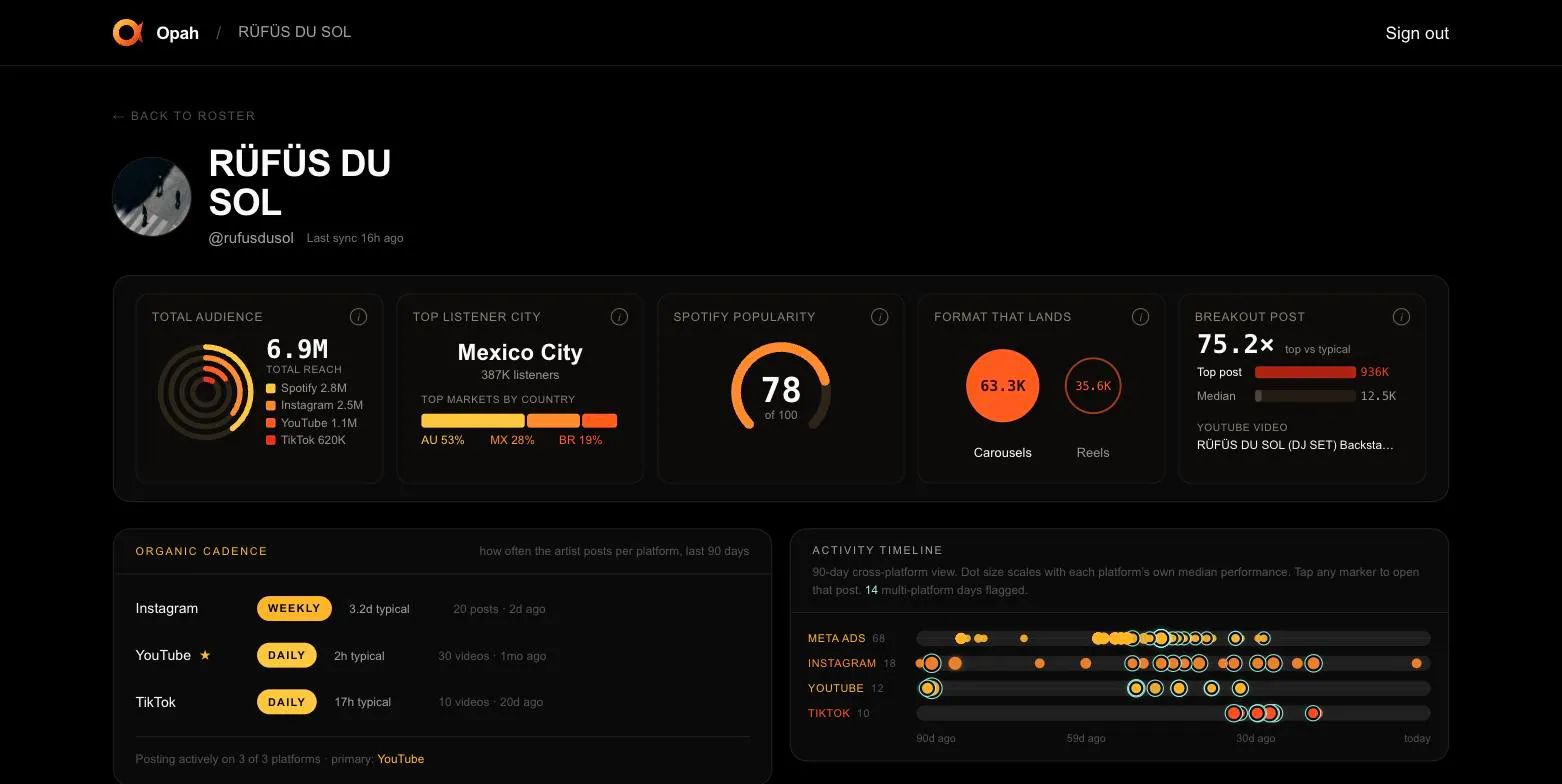This screenshot has height=784, width=1562.
Task: Select the YOUTUBE timeline row label
Action: point(836,688)
